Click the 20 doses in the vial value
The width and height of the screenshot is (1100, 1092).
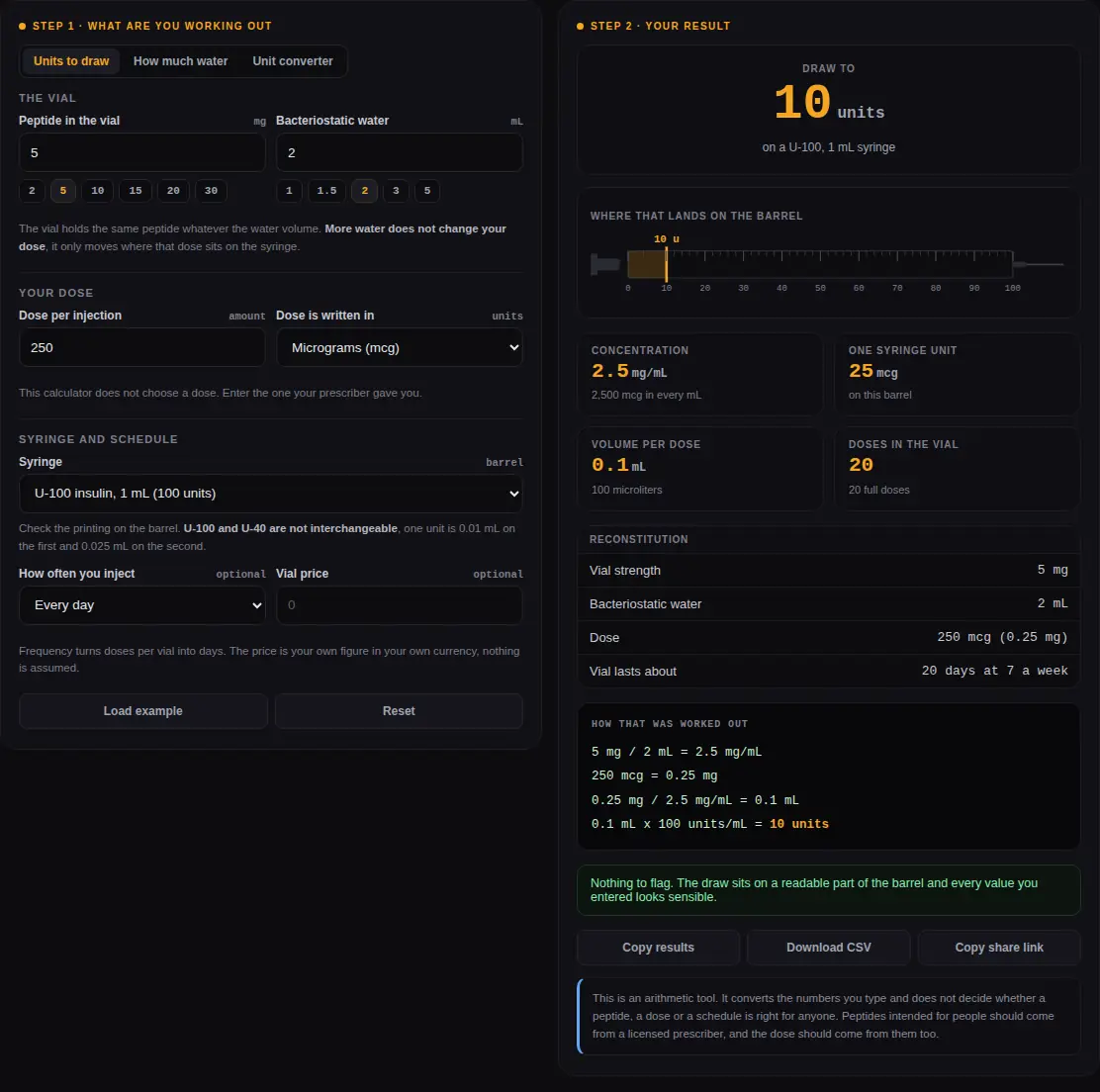point(861,466)
